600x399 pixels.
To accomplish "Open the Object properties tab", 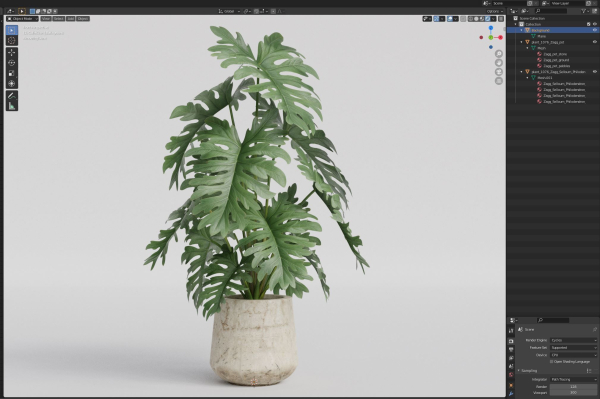I will tap(511, 385).
